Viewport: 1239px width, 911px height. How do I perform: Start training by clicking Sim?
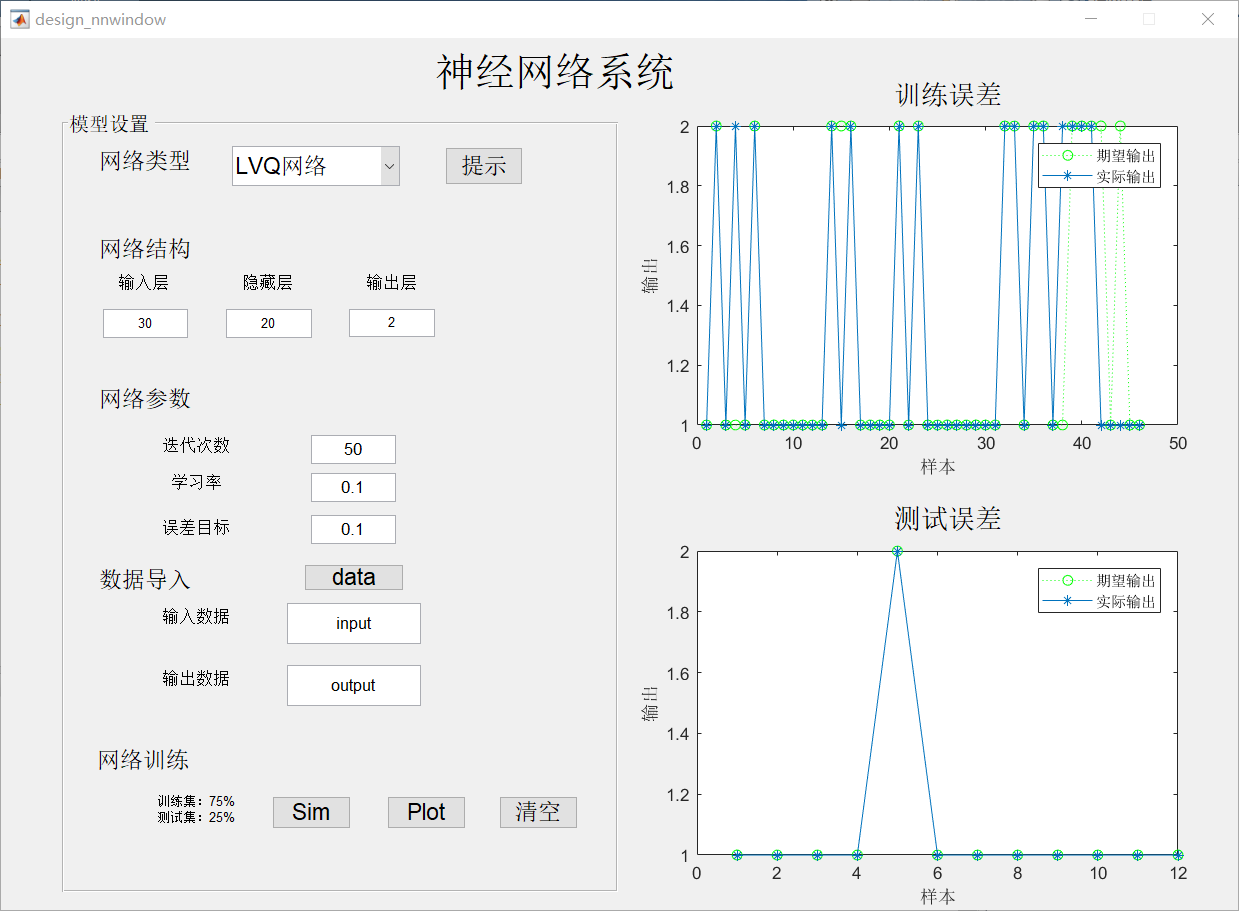[310, 812]
